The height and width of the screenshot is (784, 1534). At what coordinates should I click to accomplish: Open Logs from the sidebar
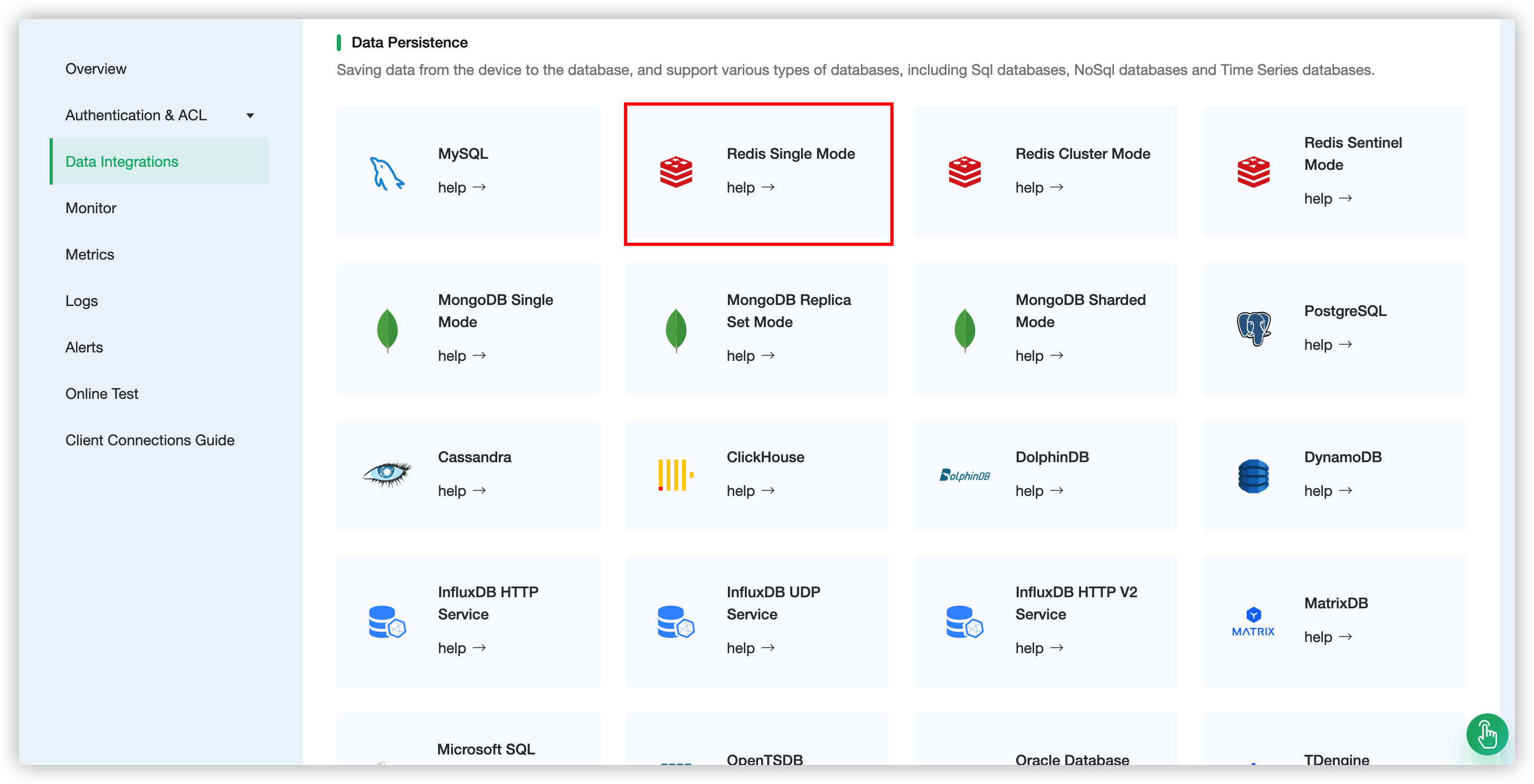(82, 301)
